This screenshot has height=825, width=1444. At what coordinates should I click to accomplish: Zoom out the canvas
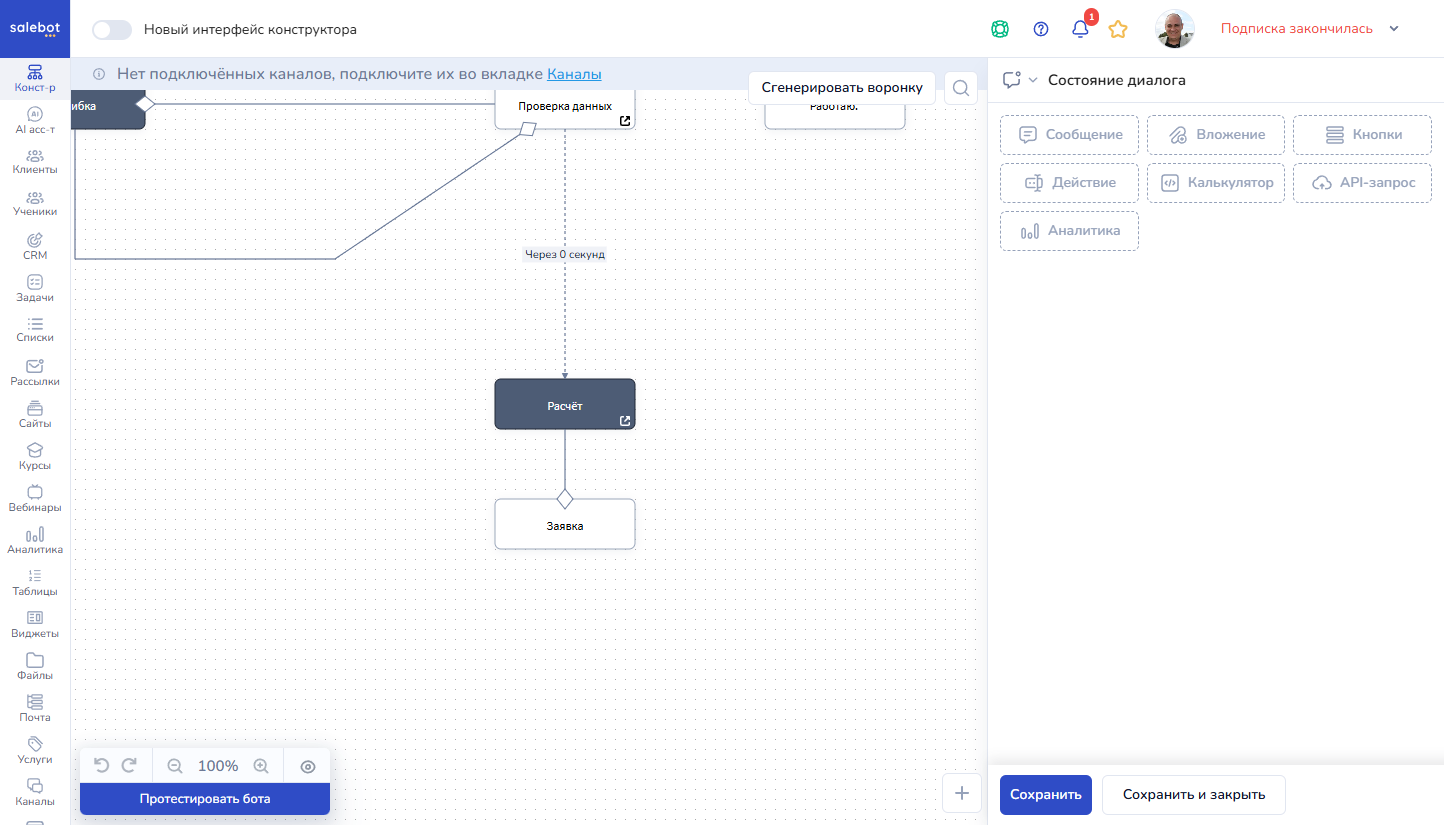175,766
